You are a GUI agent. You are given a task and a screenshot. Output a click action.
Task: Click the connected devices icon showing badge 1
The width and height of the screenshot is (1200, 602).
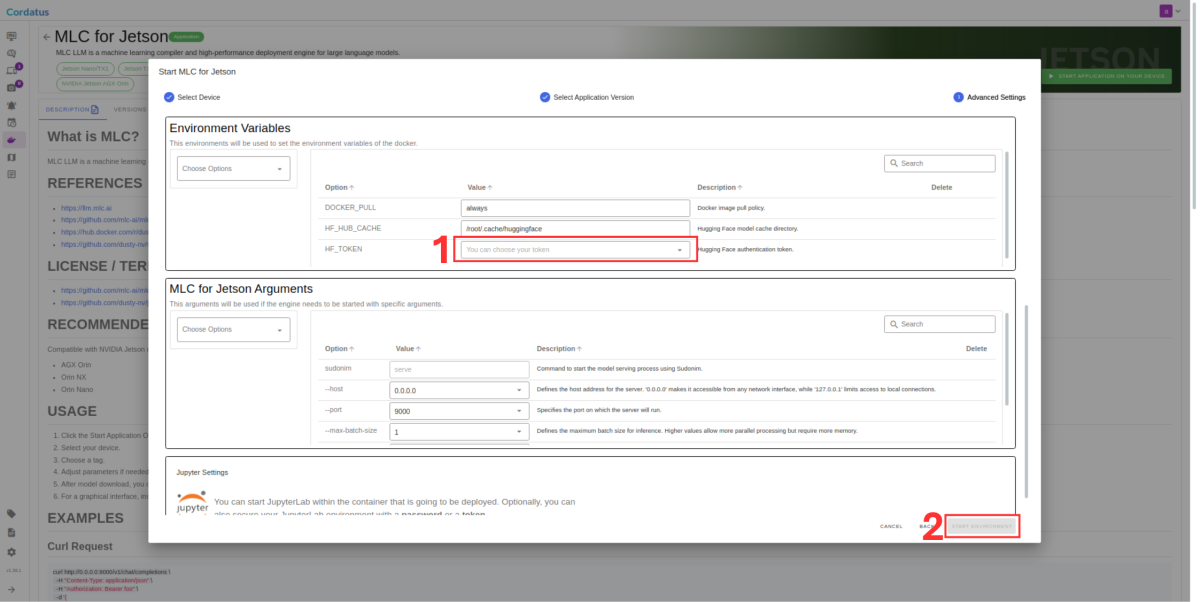[x=12, y=72]
